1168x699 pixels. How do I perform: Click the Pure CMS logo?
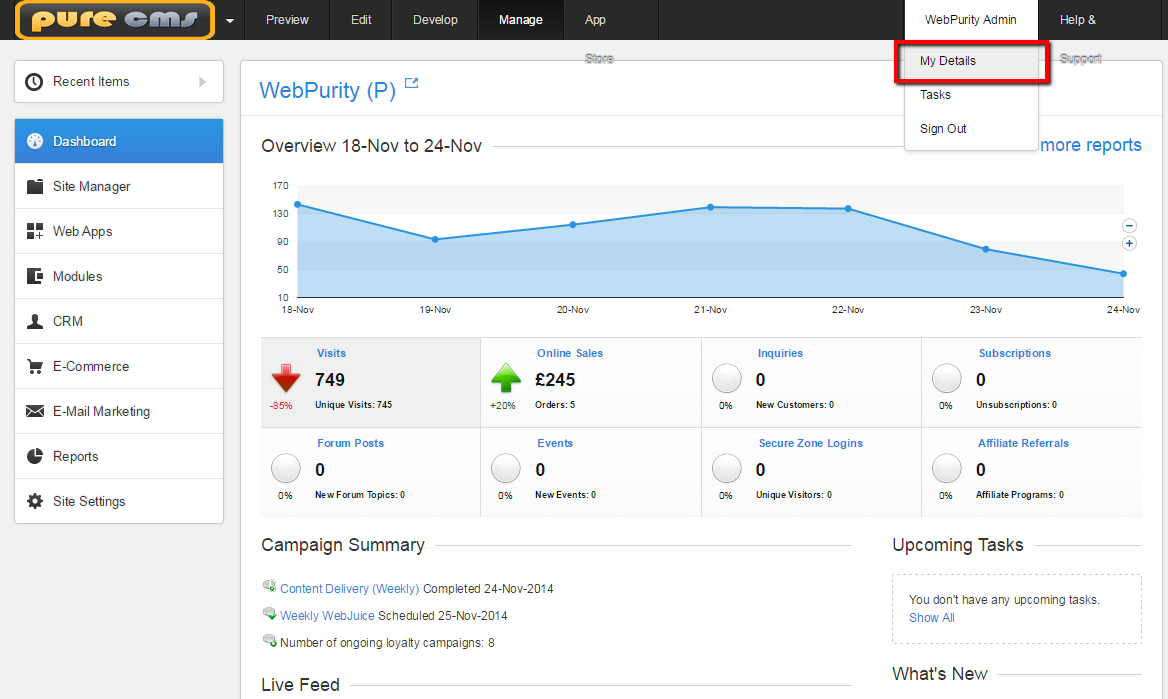coord(115,20)
